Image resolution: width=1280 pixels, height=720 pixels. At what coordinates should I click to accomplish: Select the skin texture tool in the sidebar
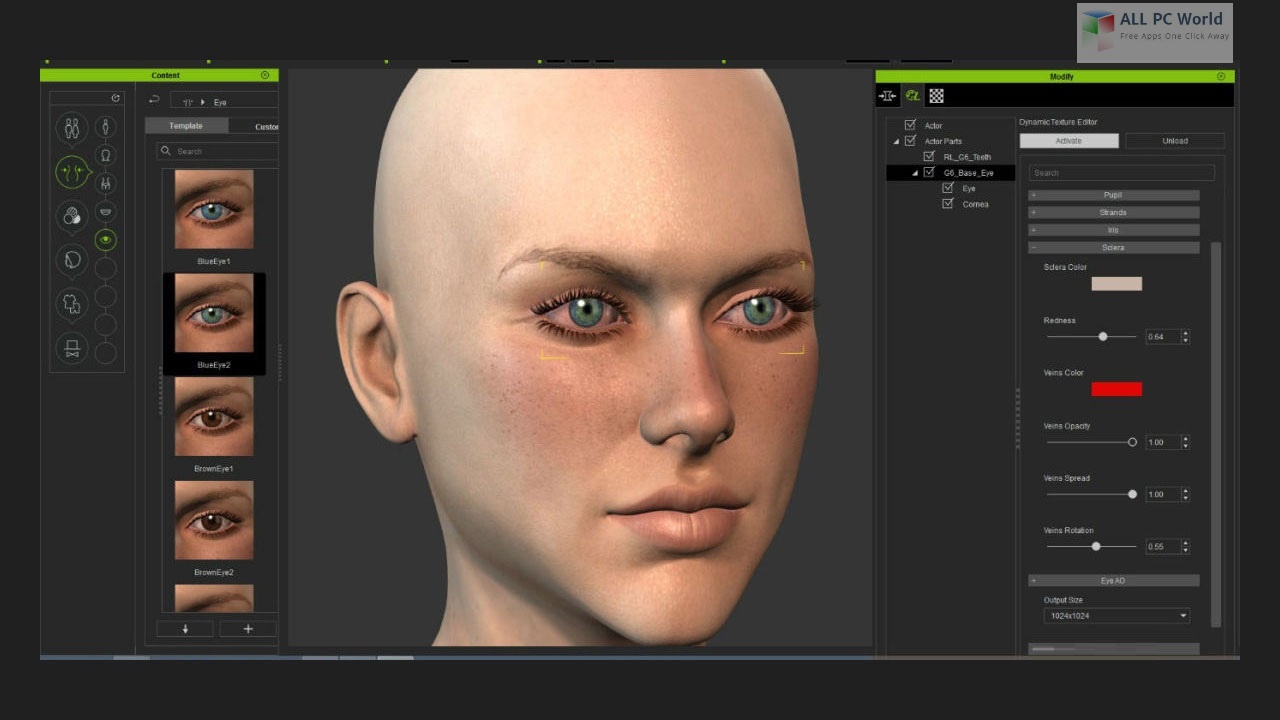coord(71,213)
